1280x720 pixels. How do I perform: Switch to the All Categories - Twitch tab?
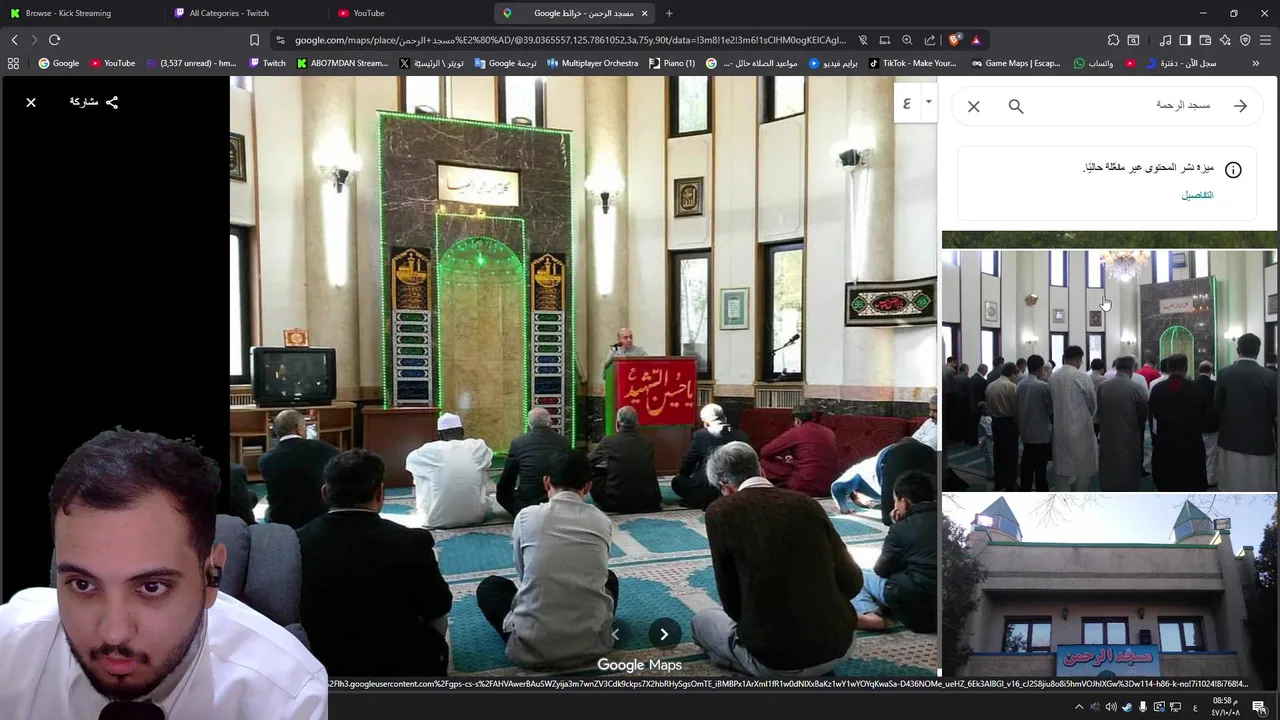point(245,13)
